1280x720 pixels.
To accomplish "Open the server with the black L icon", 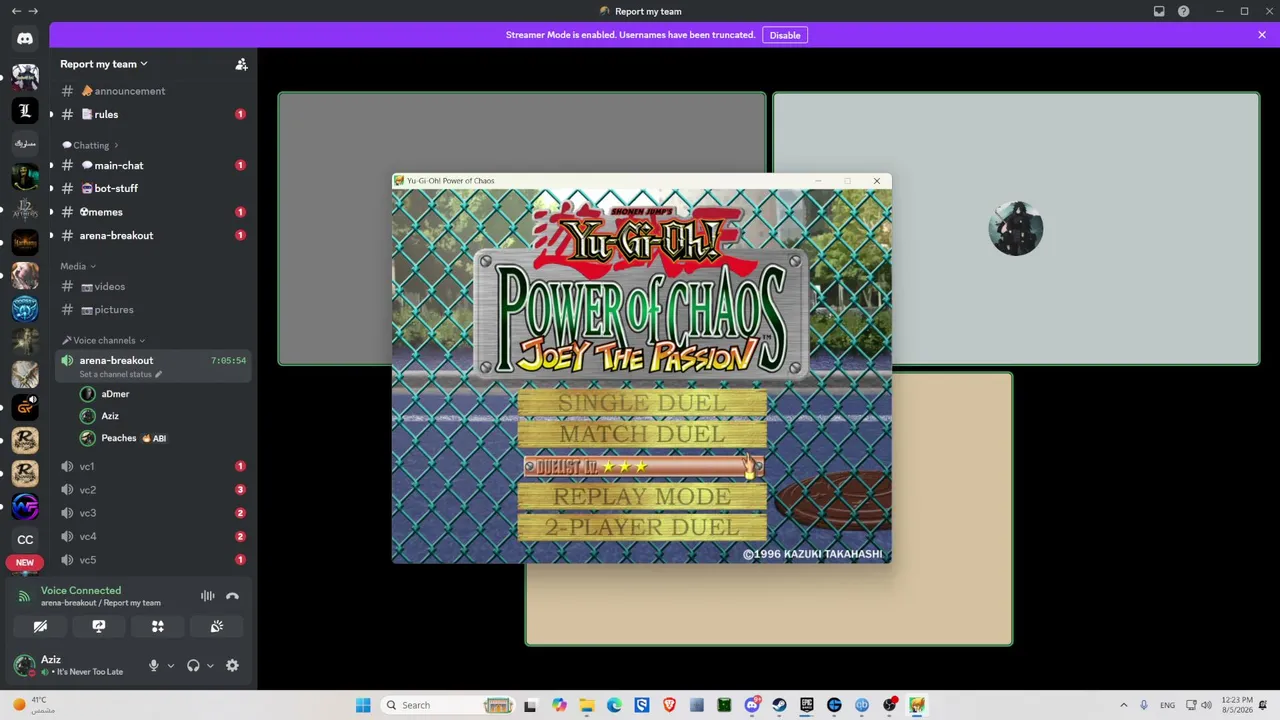I will 25,110.
